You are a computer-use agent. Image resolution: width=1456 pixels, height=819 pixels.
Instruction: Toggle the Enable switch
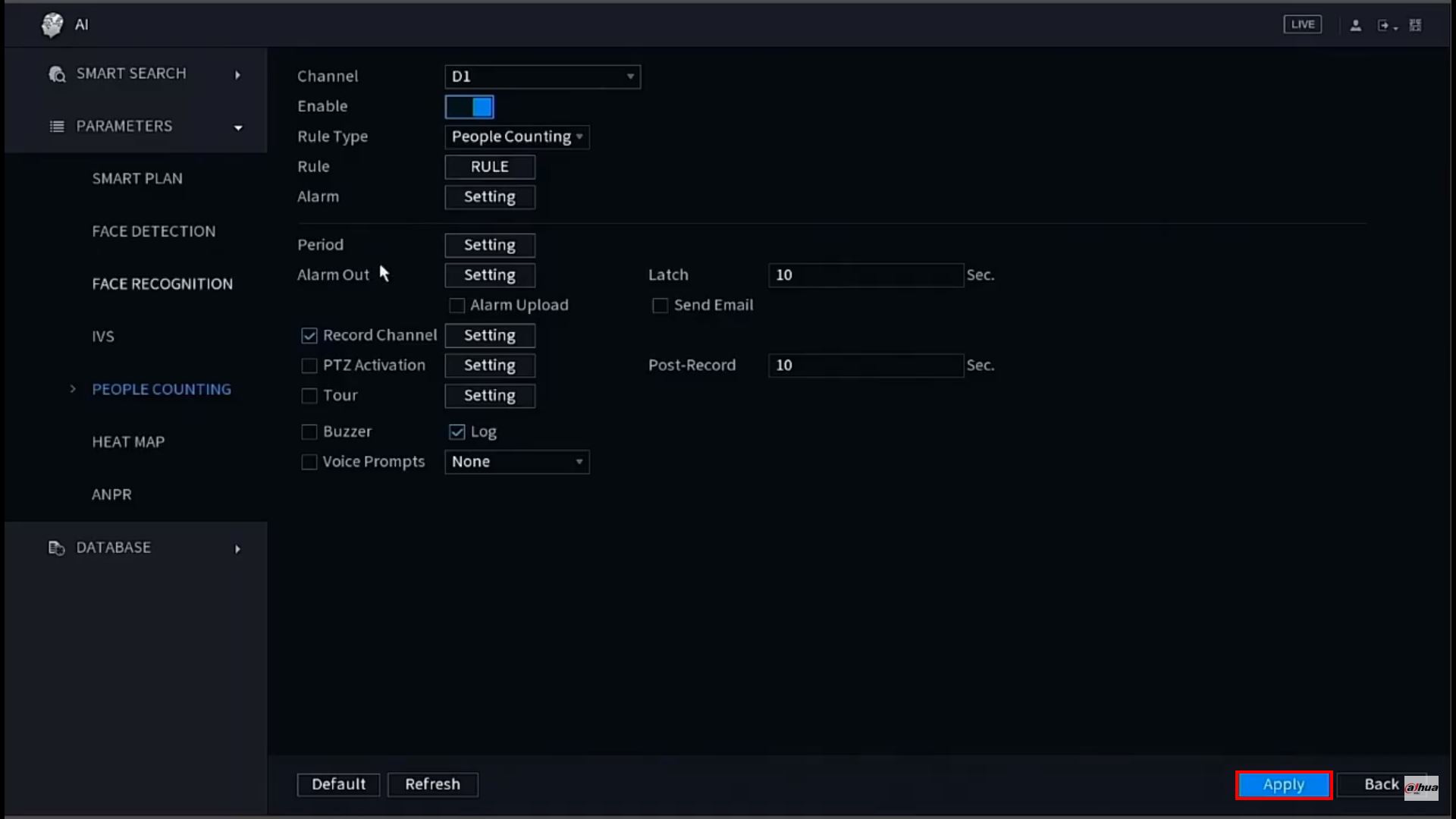[469, 107]
